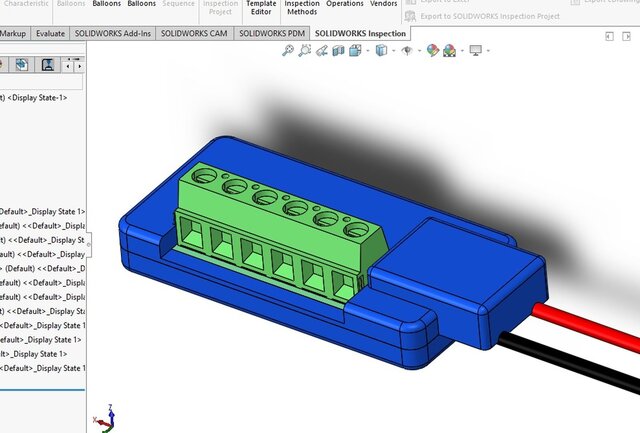
Task: Click the Display Style cube icon
Action: tap(381, 50)
